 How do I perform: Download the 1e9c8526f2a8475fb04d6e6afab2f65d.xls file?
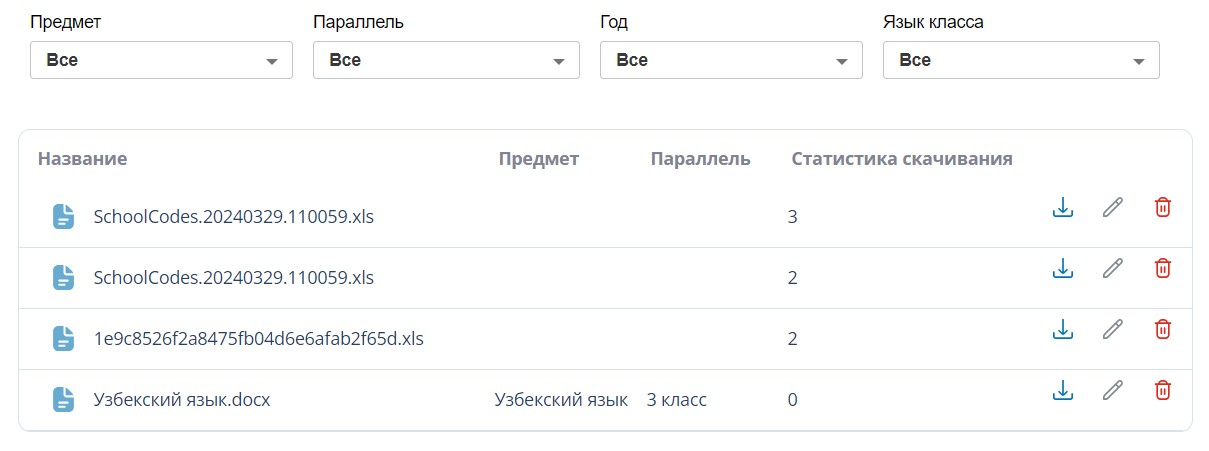pyautogui.click(x=1063, y=329)
